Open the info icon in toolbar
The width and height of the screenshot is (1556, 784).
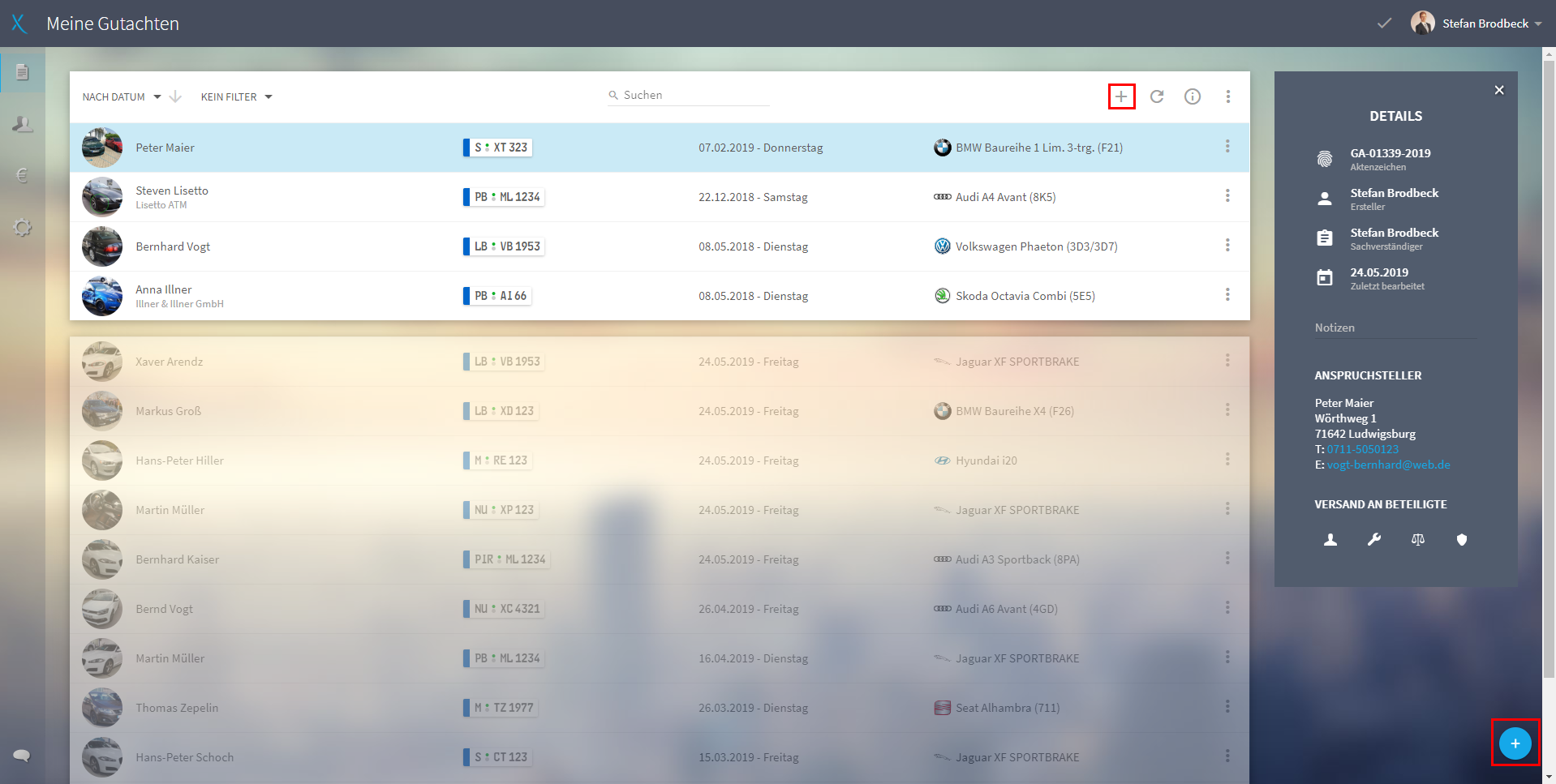[1193, 96]
